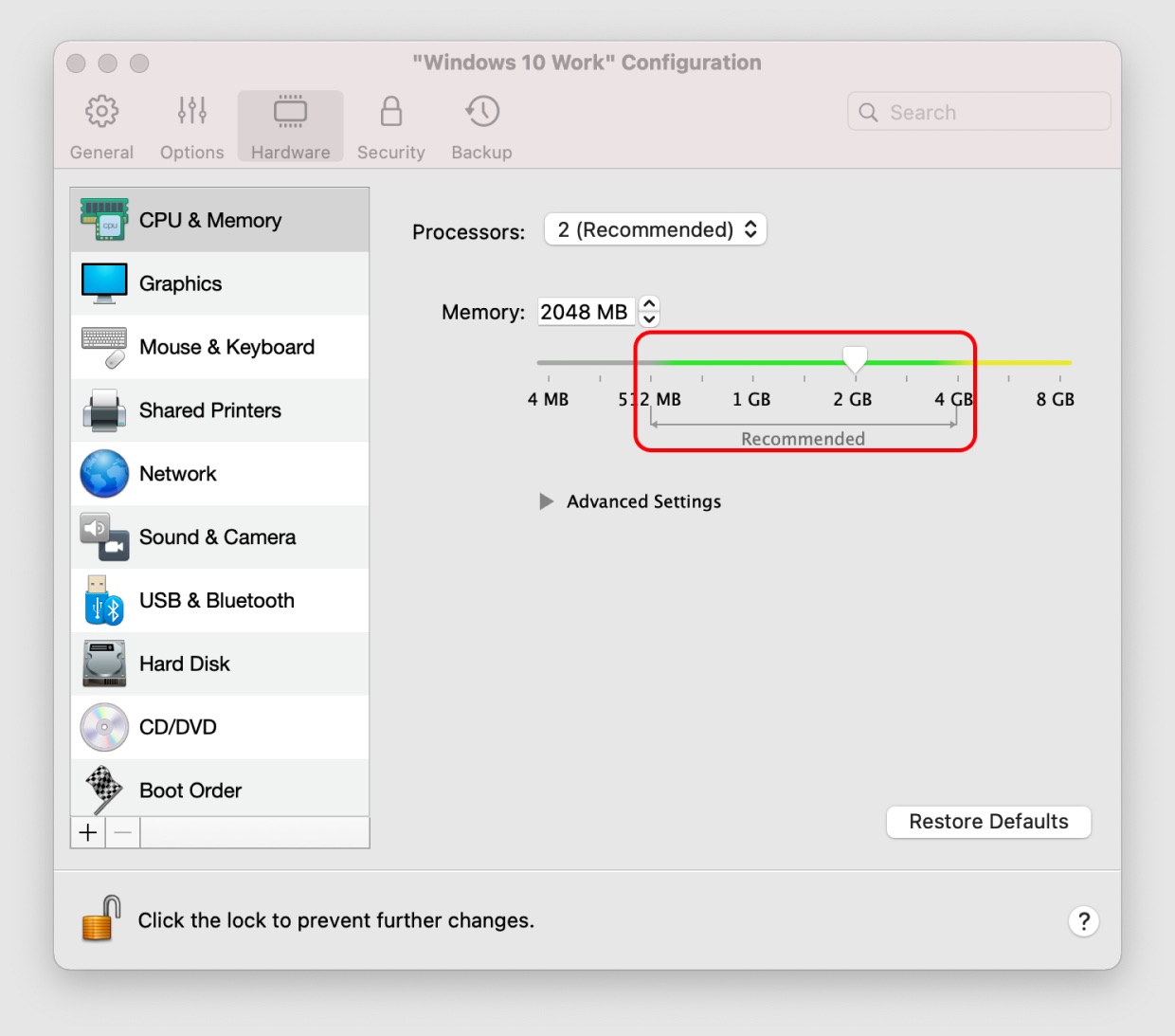This screenshot has height=1036, width=1175.
Task: Switch to the General tab
Action: click(101, 126)
